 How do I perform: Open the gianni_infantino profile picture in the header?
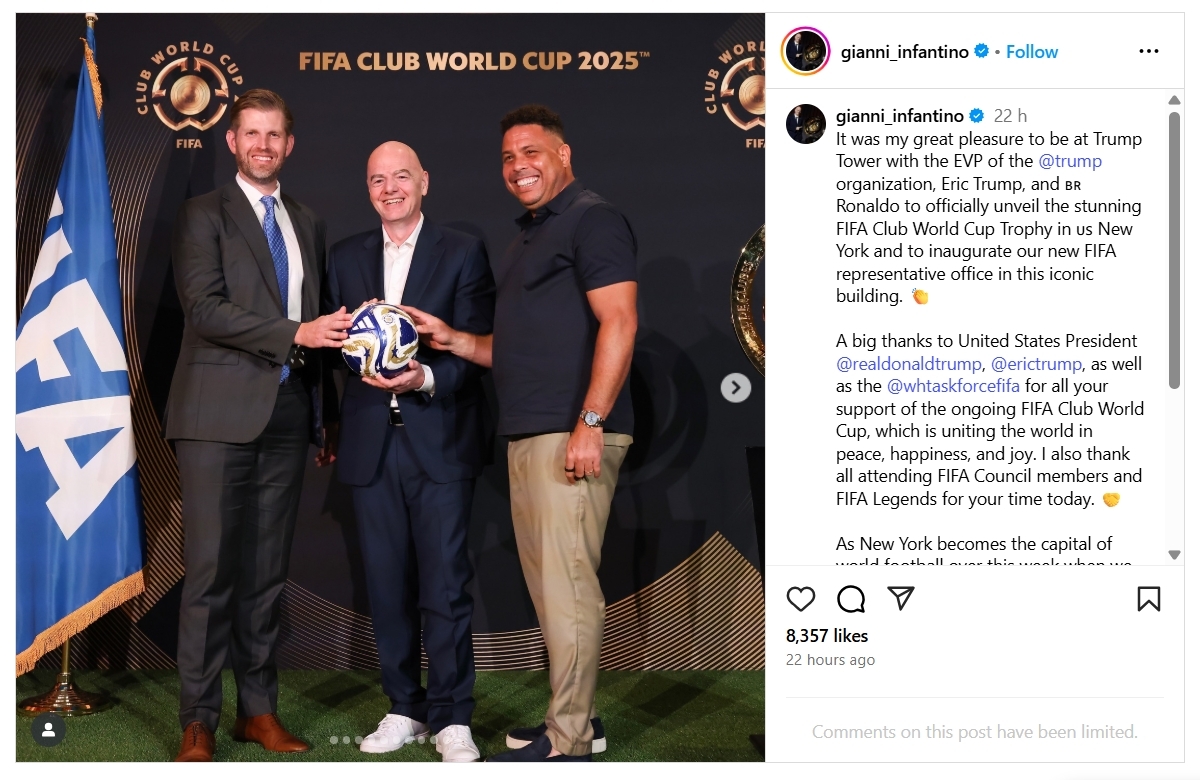(x=806, y=52)
